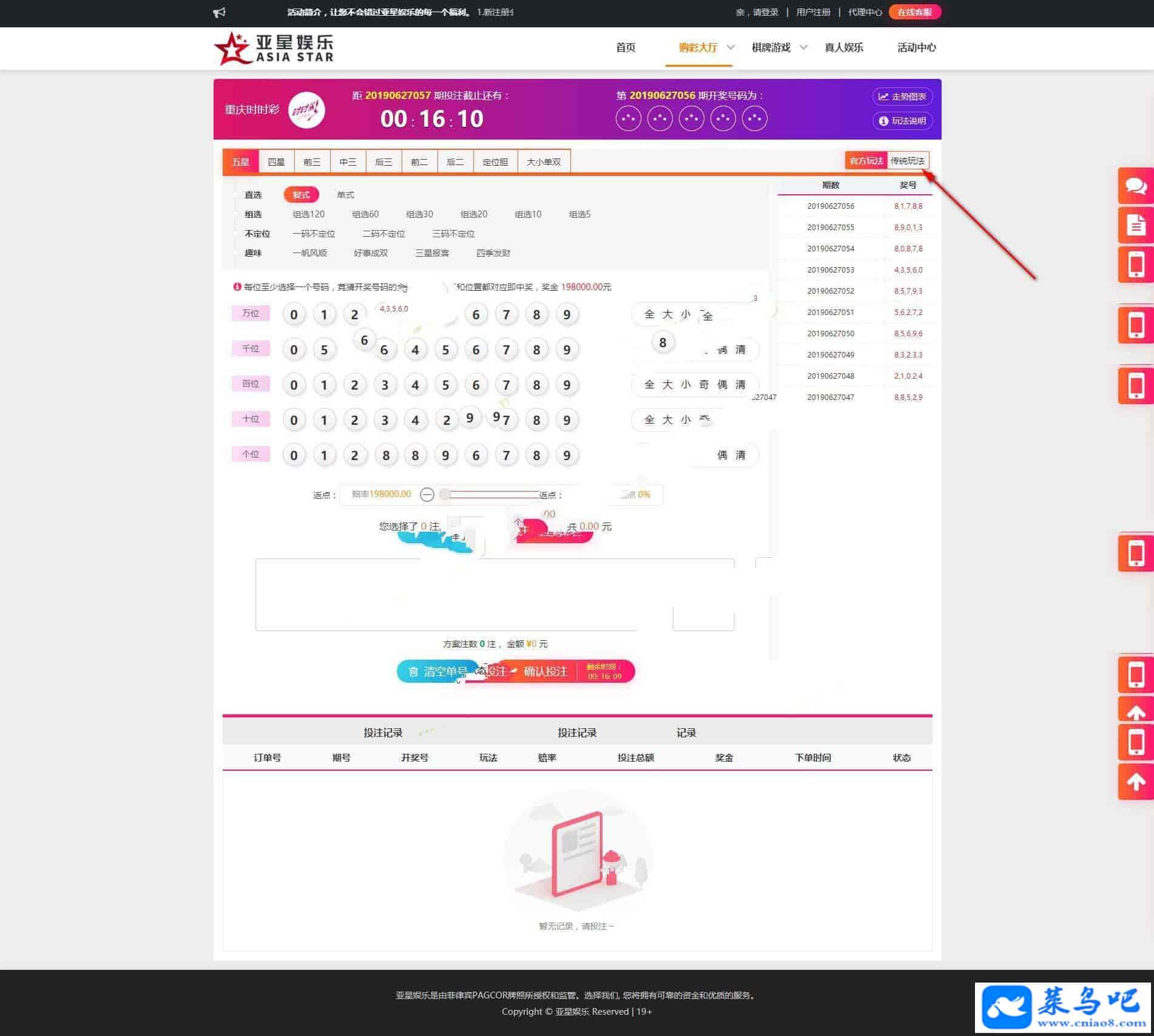Switch to the 中三 tab
Image resolution: width=1154 pixels, height=1036 pixels.
click(x=348, y=162)
